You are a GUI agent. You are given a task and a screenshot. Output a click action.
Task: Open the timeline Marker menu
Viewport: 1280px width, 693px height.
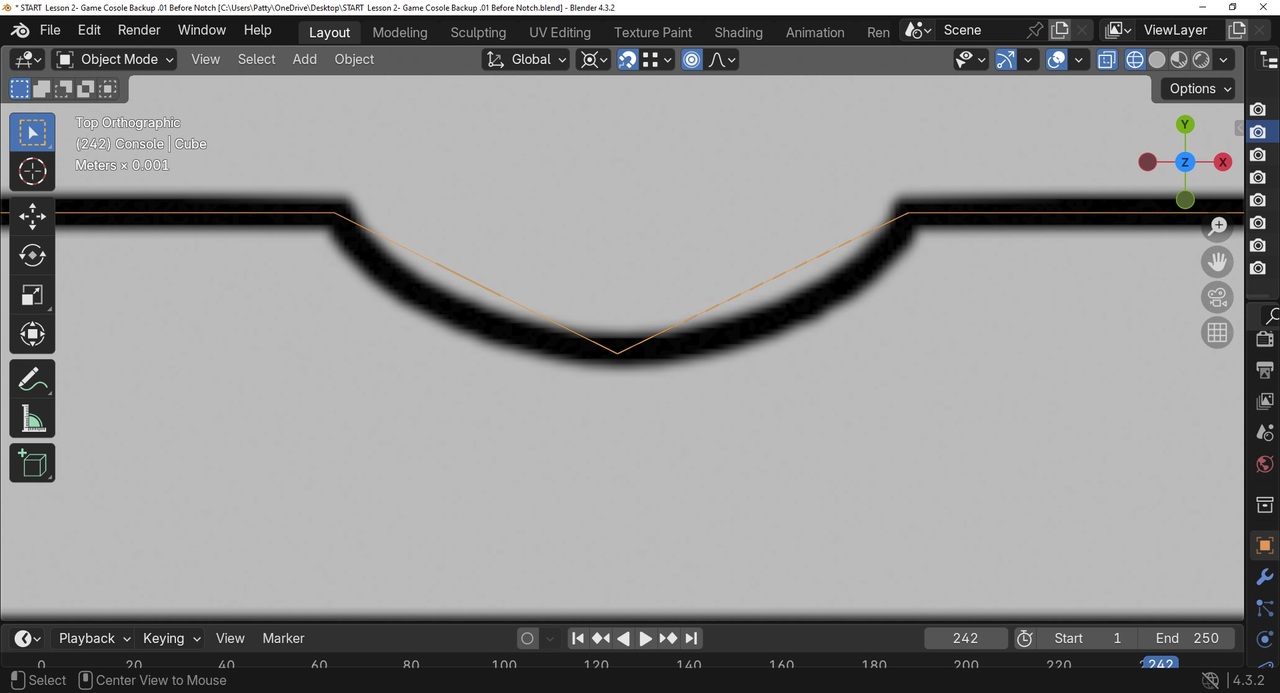click(283, 638)
